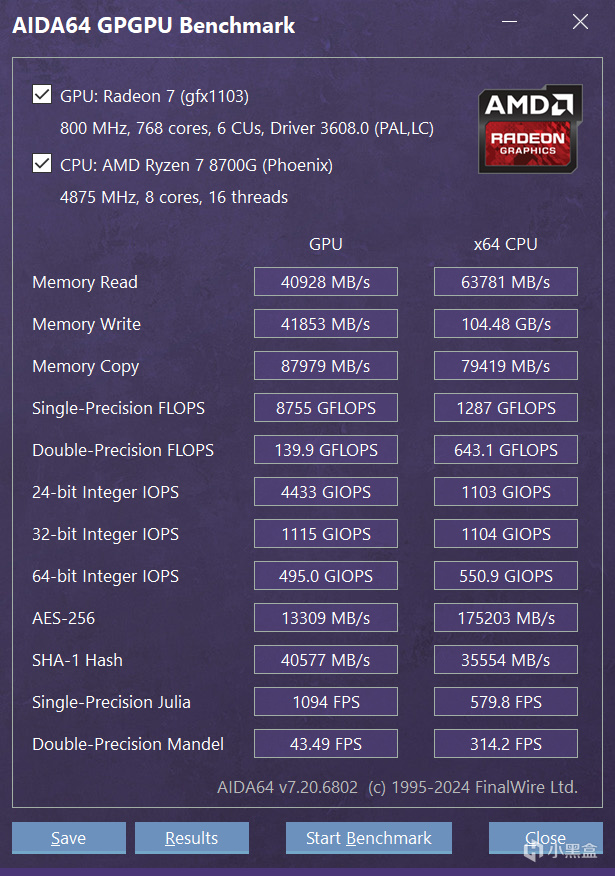Image resolution: width=615 pixels, height=876 pixels.
Task: Close the window using the title bar X
Action: [x=580, y=23]
